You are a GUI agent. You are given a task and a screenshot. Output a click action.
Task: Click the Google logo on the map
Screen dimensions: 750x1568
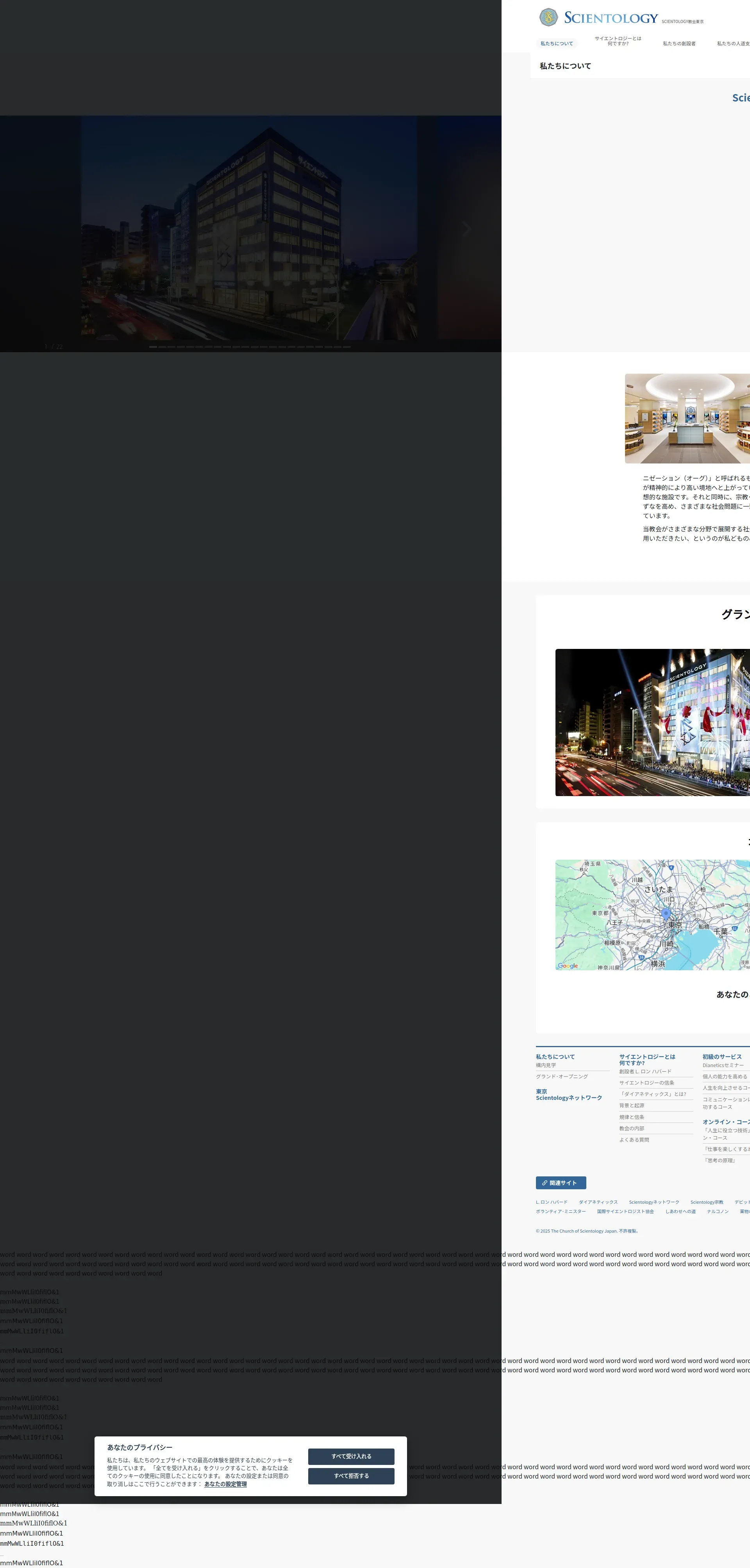(x=567, y=966)
